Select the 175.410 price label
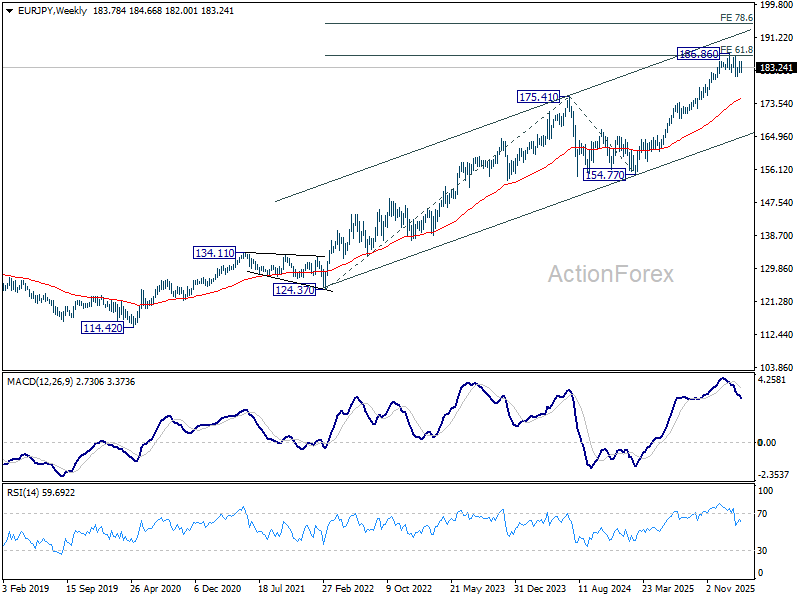The width and height of the screenshot is (800, 600). coord(538,96)
